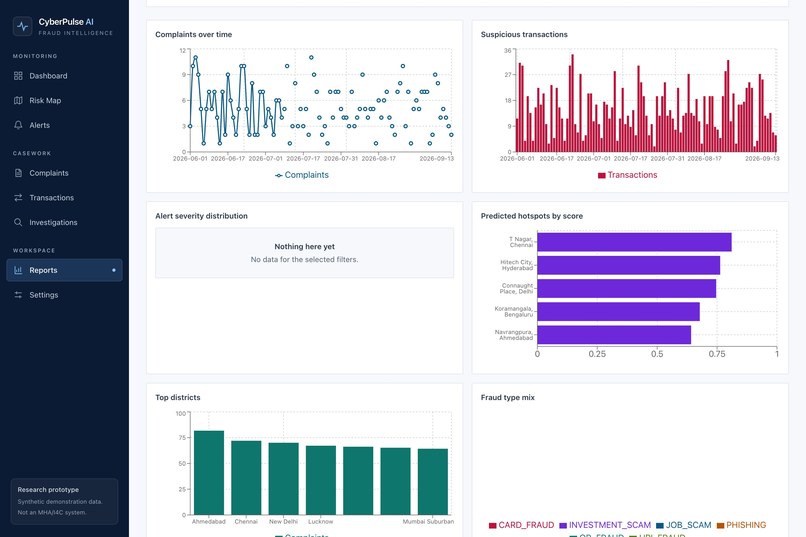Click the 2026-06-01 label on transactions chart

[517, 158]
